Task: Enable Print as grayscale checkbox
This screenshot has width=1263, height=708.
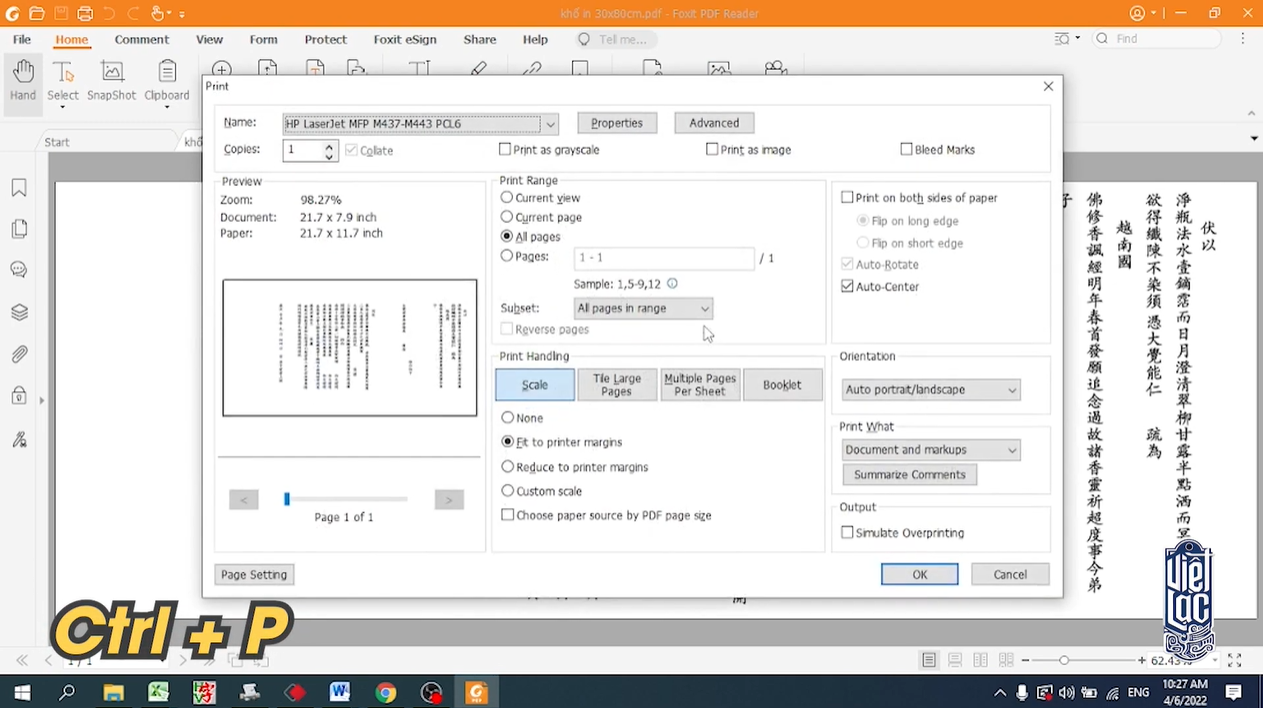Action: 506,150
